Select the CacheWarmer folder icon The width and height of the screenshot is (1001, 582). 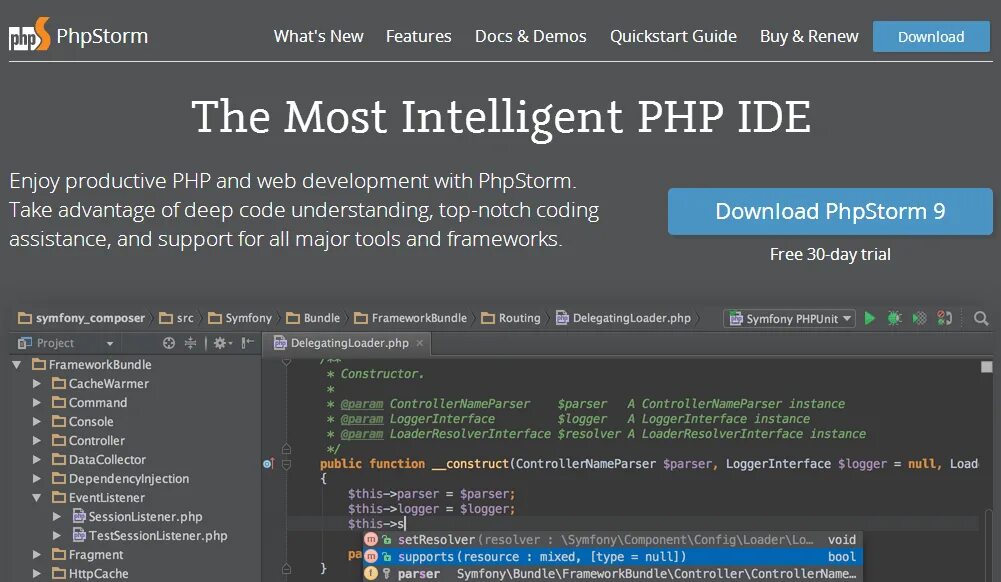(59, 384)
